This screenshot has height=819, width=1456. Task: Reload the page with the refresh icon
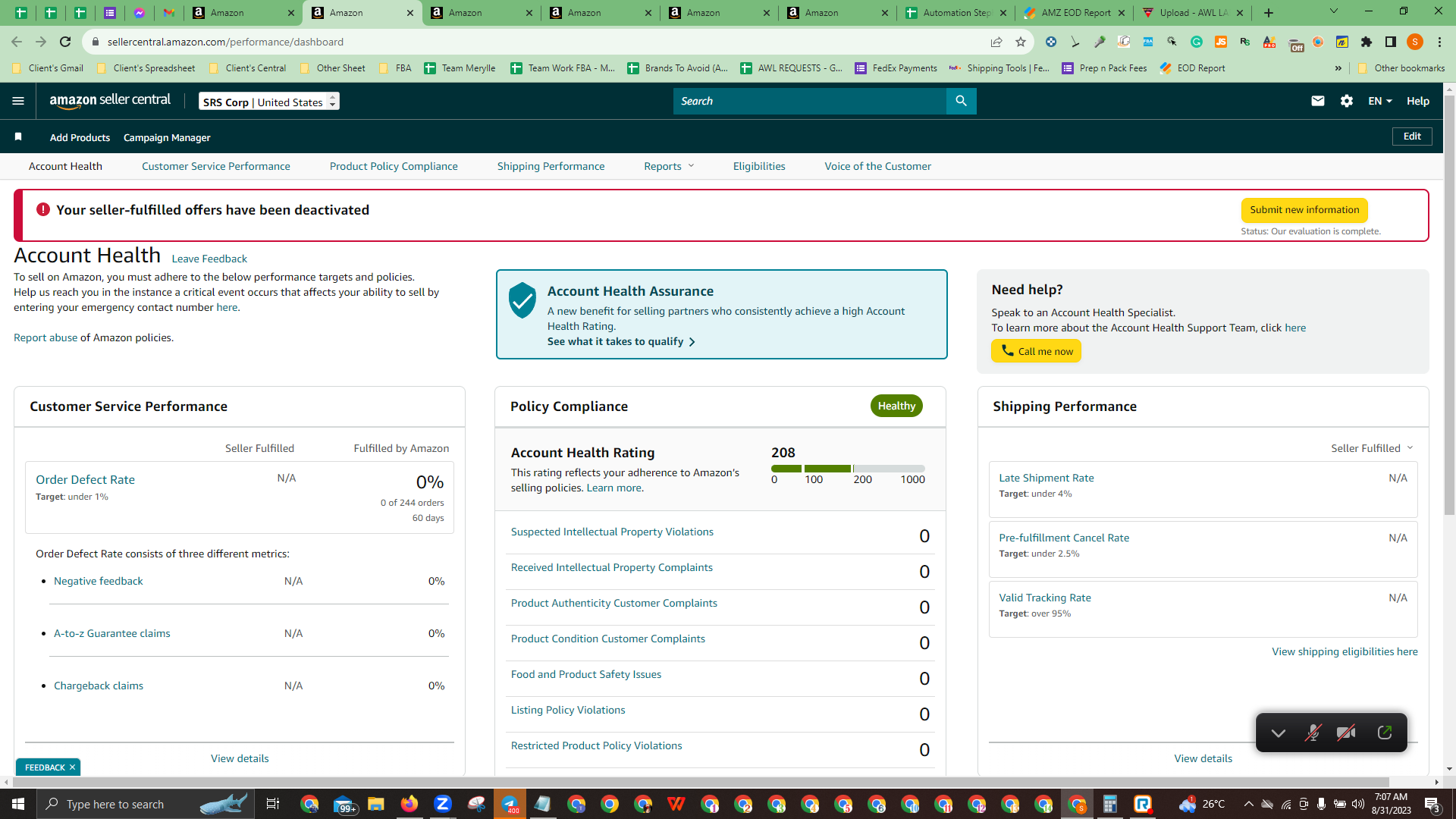66,42
